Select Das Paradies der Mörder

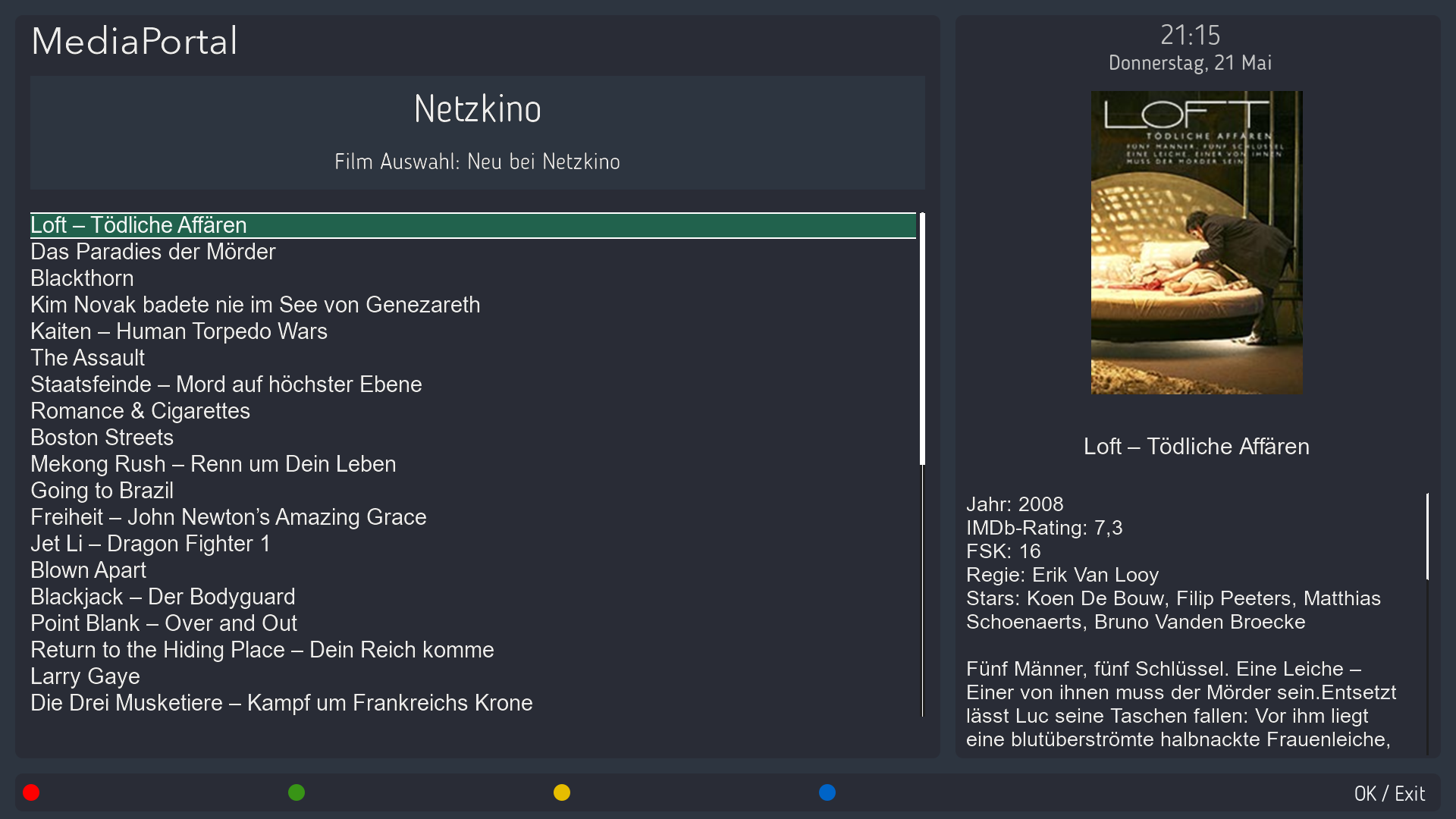(x=153, y=252)
